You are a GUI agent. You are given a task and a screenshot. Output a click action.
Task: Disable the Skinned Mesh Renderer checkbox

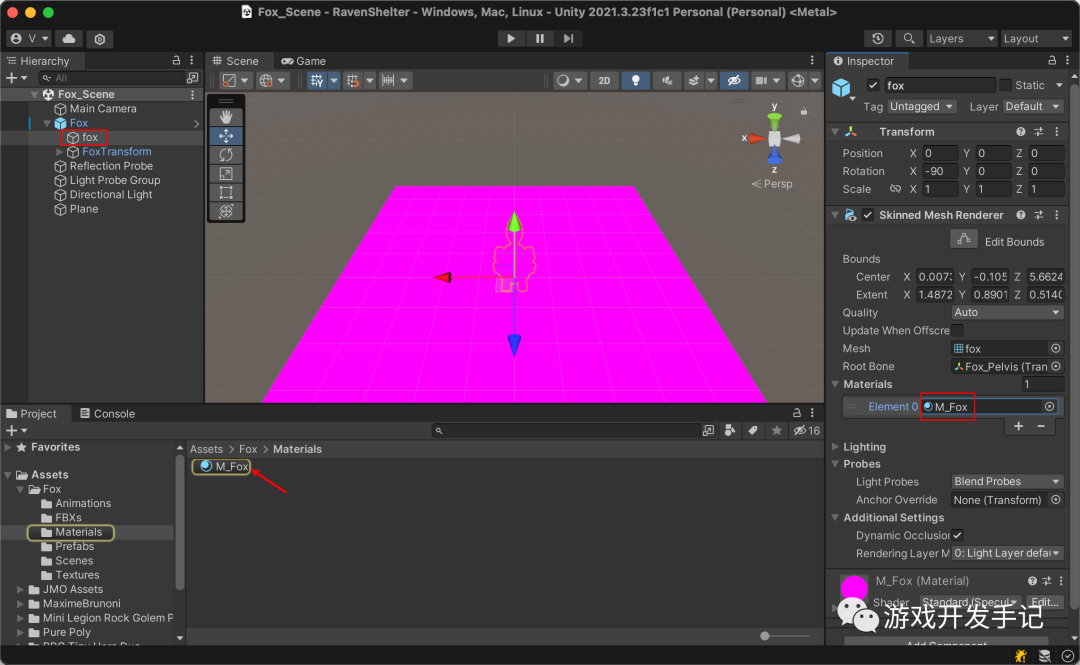(x=868, y=215)
